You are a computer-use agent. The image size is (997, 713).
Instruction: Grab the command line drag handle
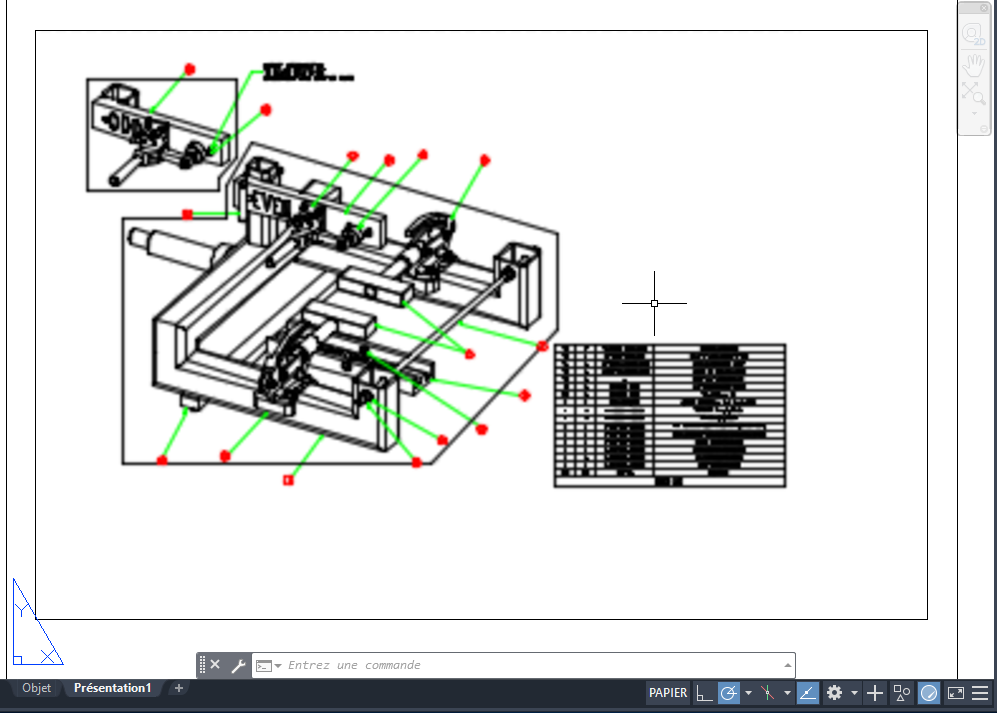[202, 665]
